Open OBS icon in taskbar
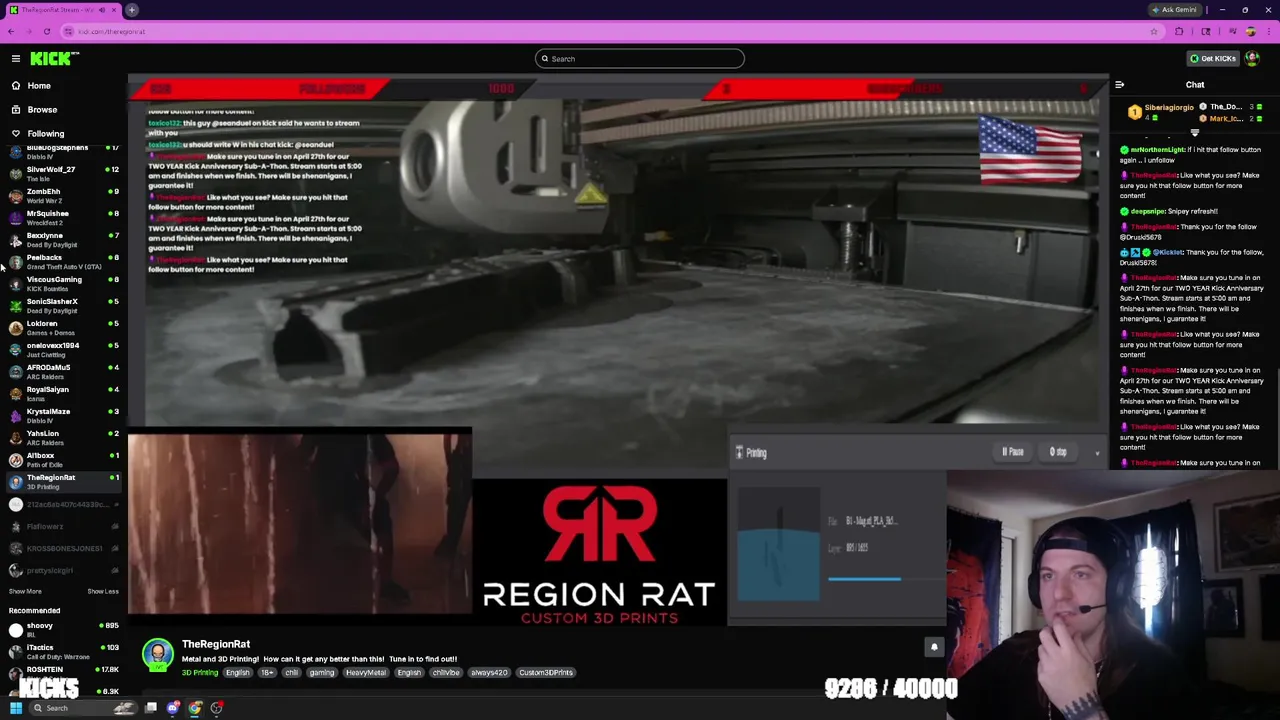1280x720 pixels. [x=217, y=708]
